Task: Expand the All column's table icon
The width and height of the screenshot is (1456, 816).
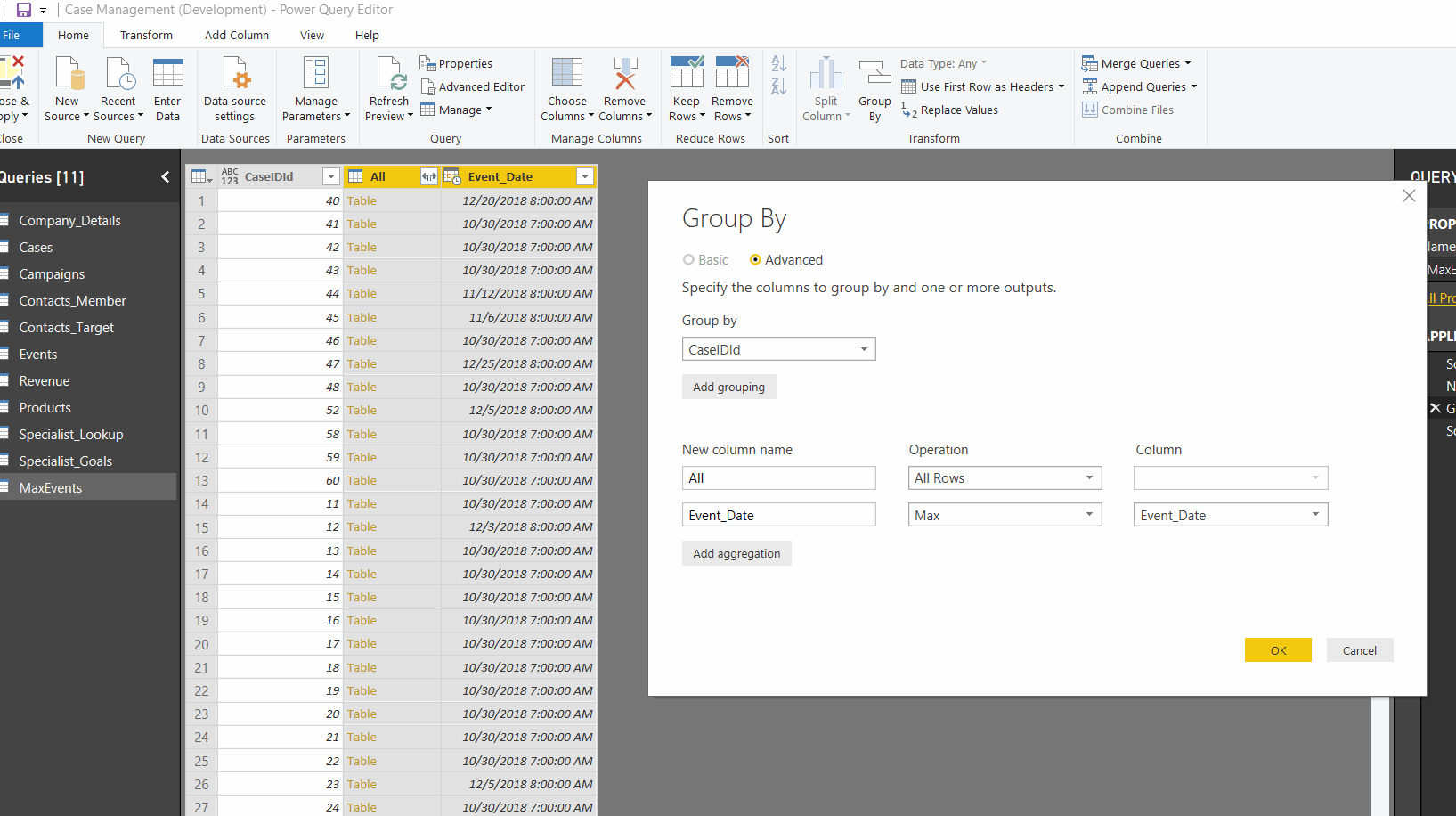Action: click(429, 176)
